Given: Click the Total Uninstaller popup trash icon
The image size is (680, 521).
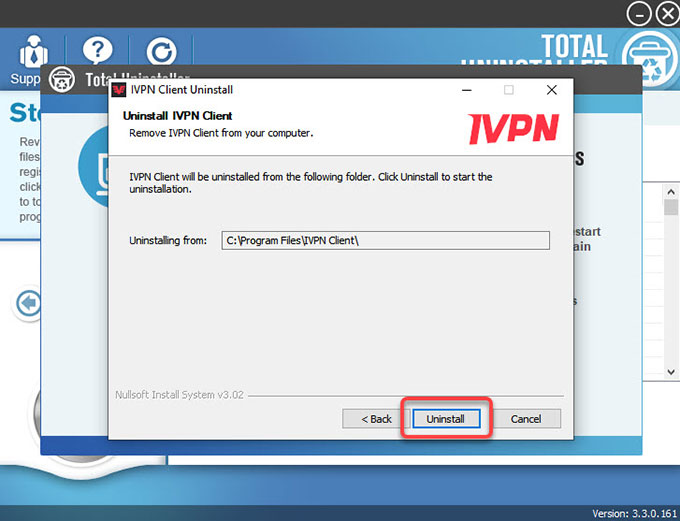Looking at the screenshot, I should tap(62, 80).
